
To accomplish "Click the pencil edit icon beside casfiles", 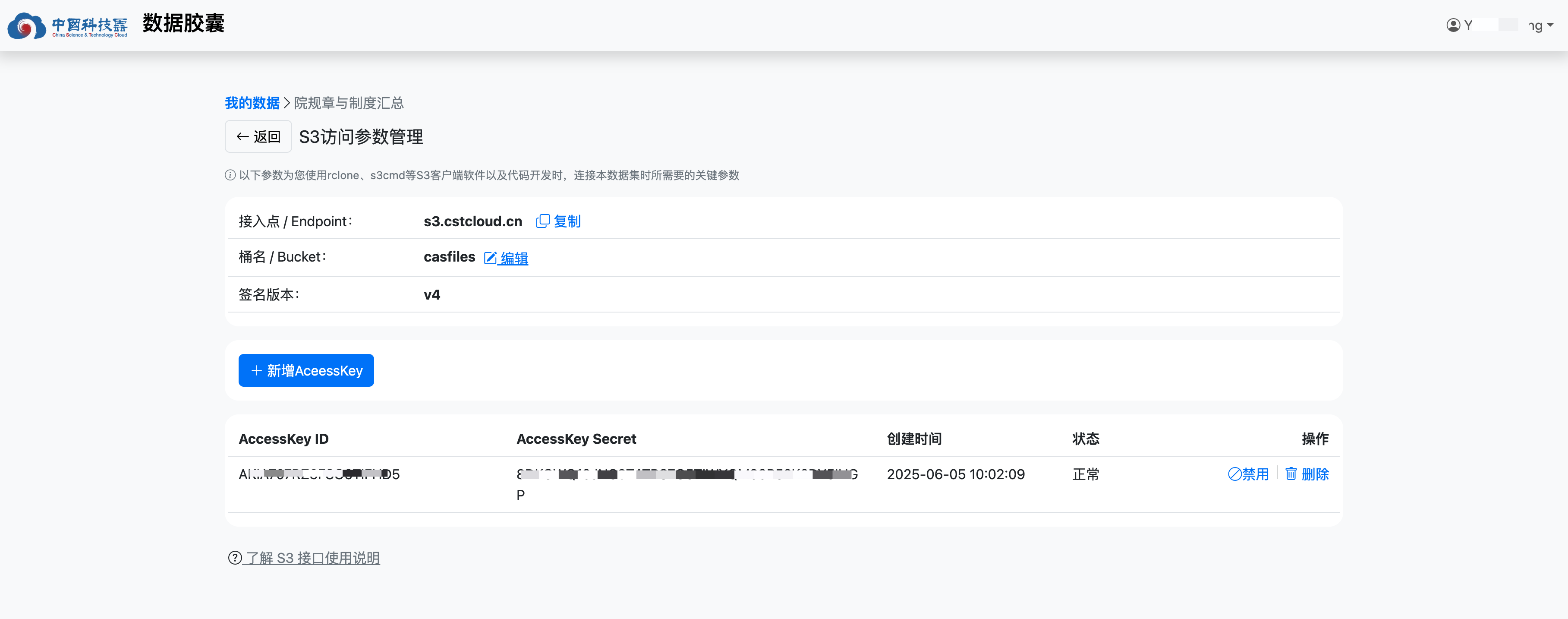I will pyautogui.click(x=490, y=258).
